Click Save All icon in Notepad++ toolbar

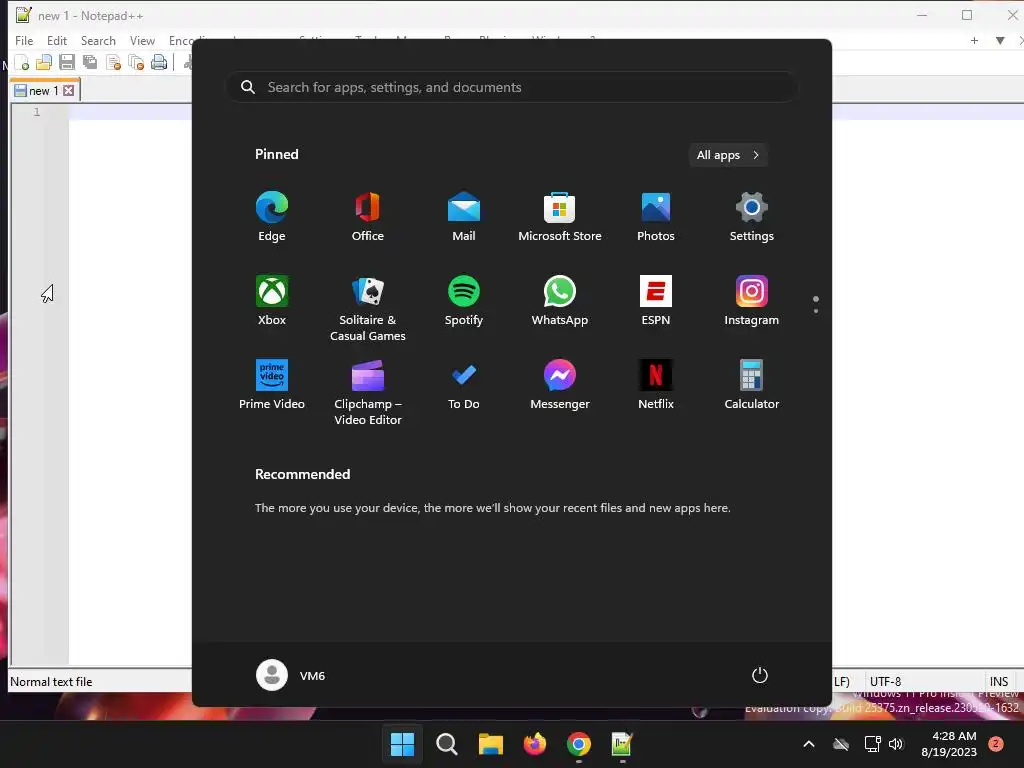tap(89, 63)
